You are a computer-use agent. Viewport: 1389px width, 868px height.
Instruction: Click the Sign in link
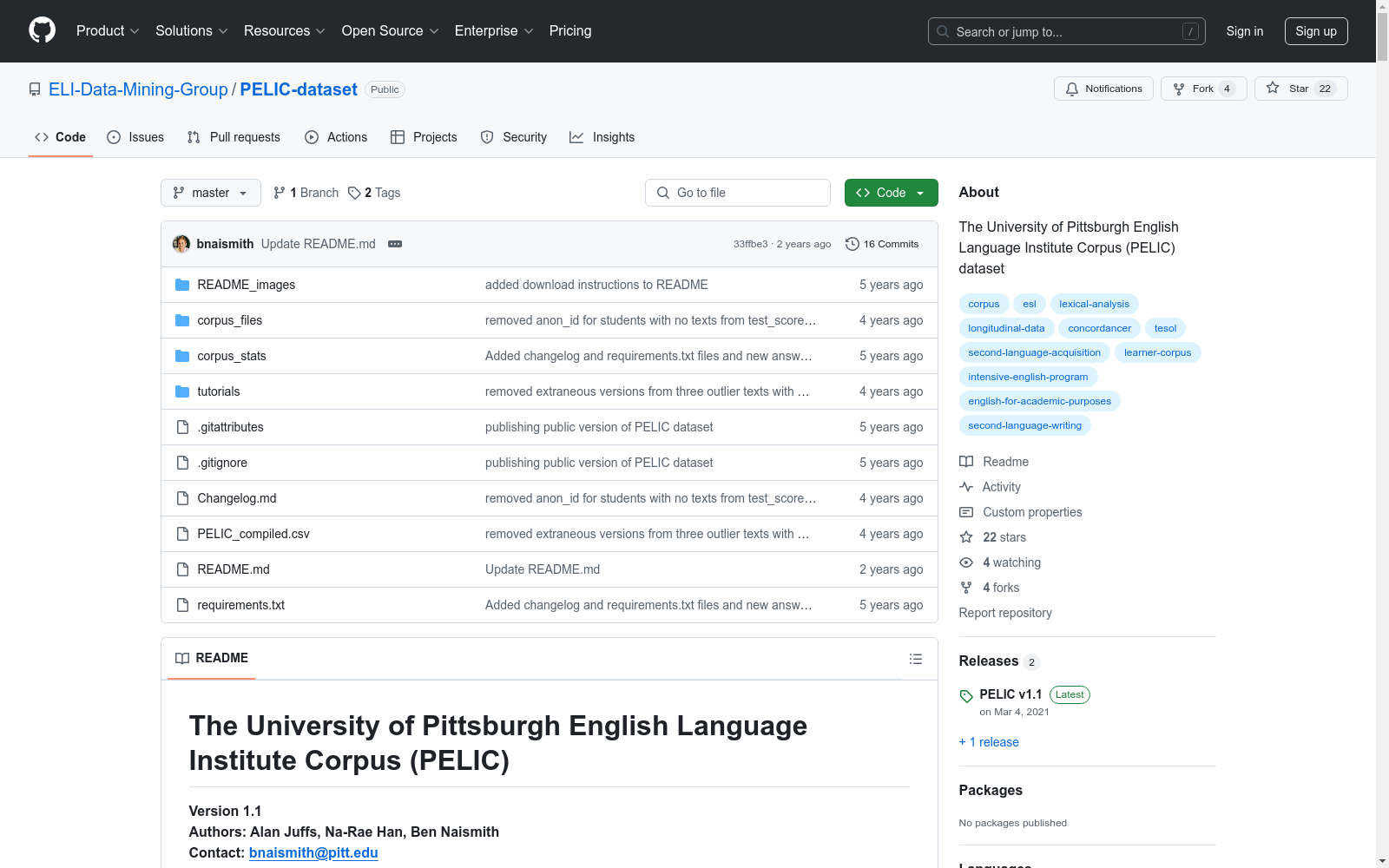(x=1245, y=31)
